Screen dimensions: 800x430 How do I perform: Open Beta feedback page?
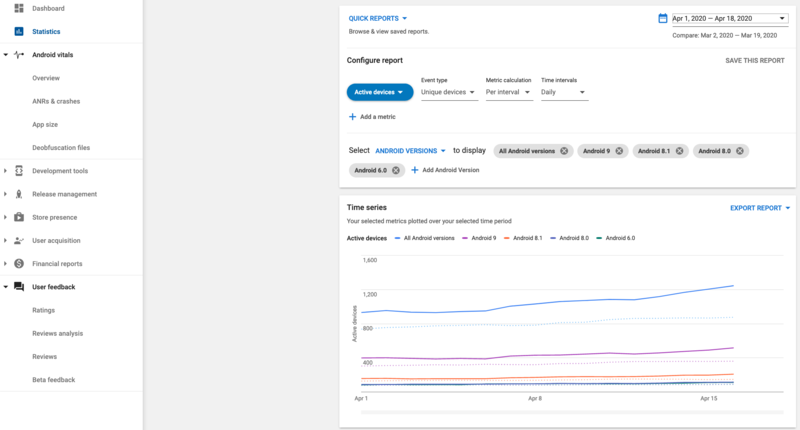coord(54,380)
